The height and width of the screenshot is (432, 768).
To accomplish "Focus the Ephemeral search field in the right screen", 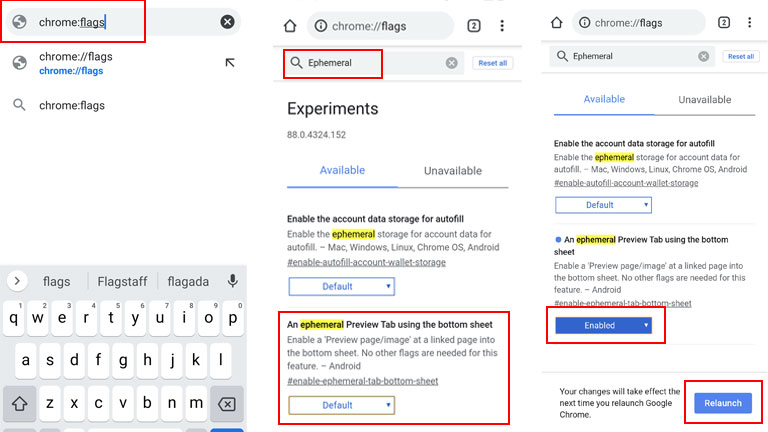I will click(x=632, y=56).
